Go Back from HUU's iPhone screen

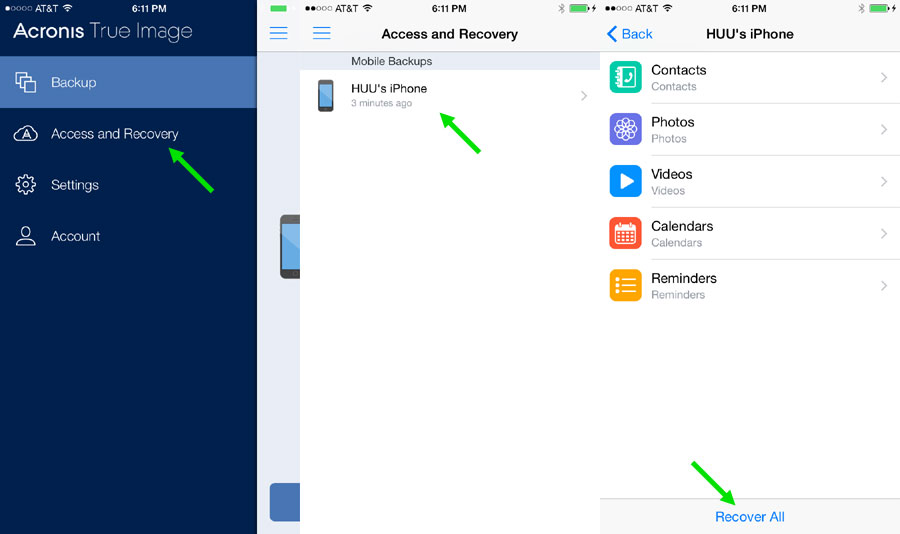click(x=630, y=34)
